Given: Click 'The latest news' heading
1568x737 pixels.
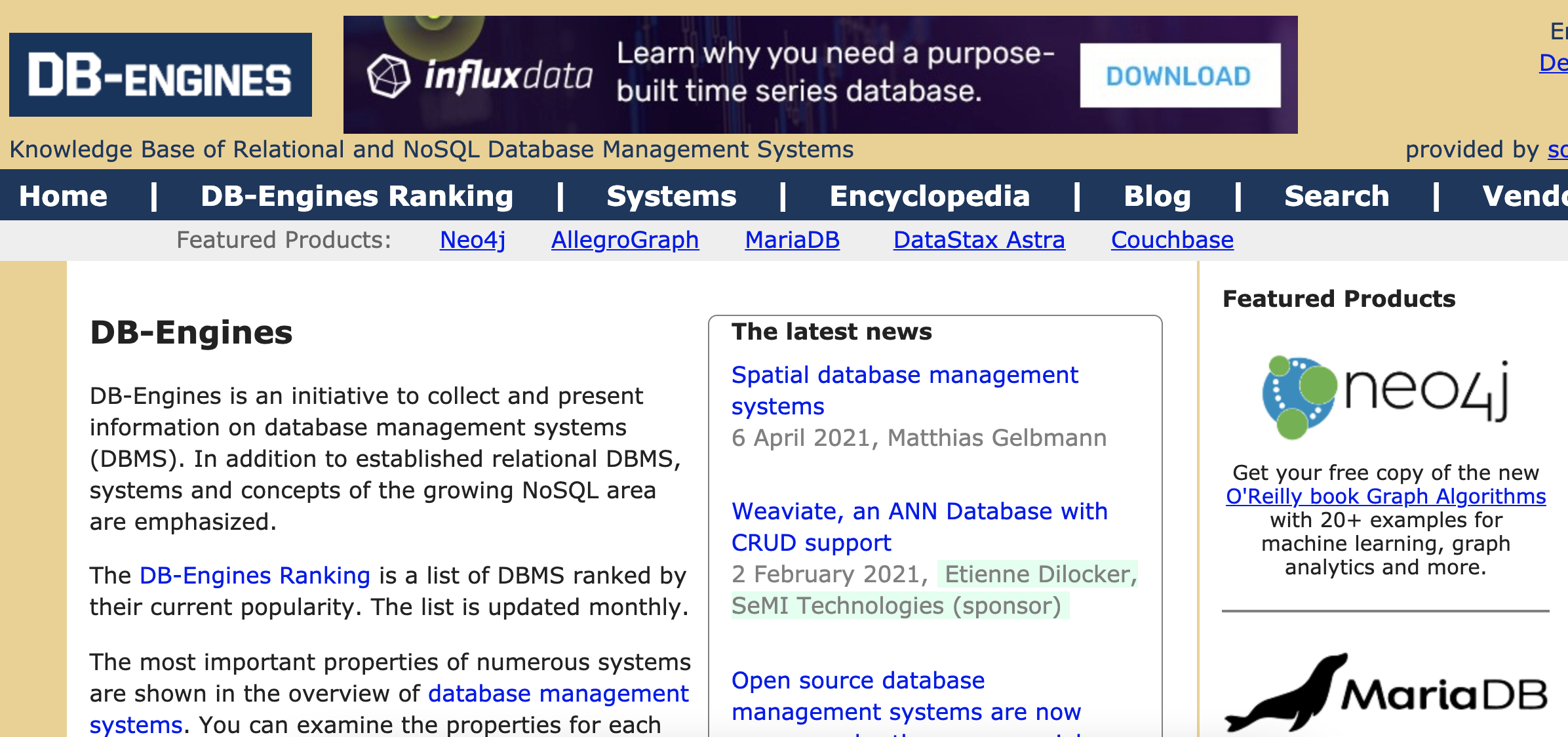Looking at the screenshot, I should click(832, 332).
